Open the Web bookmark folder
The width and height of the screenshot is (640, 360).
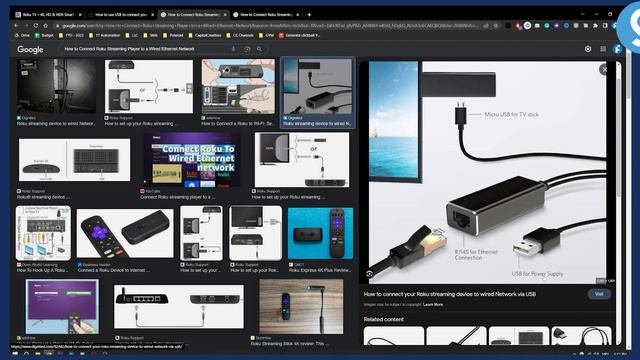[151, 36]
